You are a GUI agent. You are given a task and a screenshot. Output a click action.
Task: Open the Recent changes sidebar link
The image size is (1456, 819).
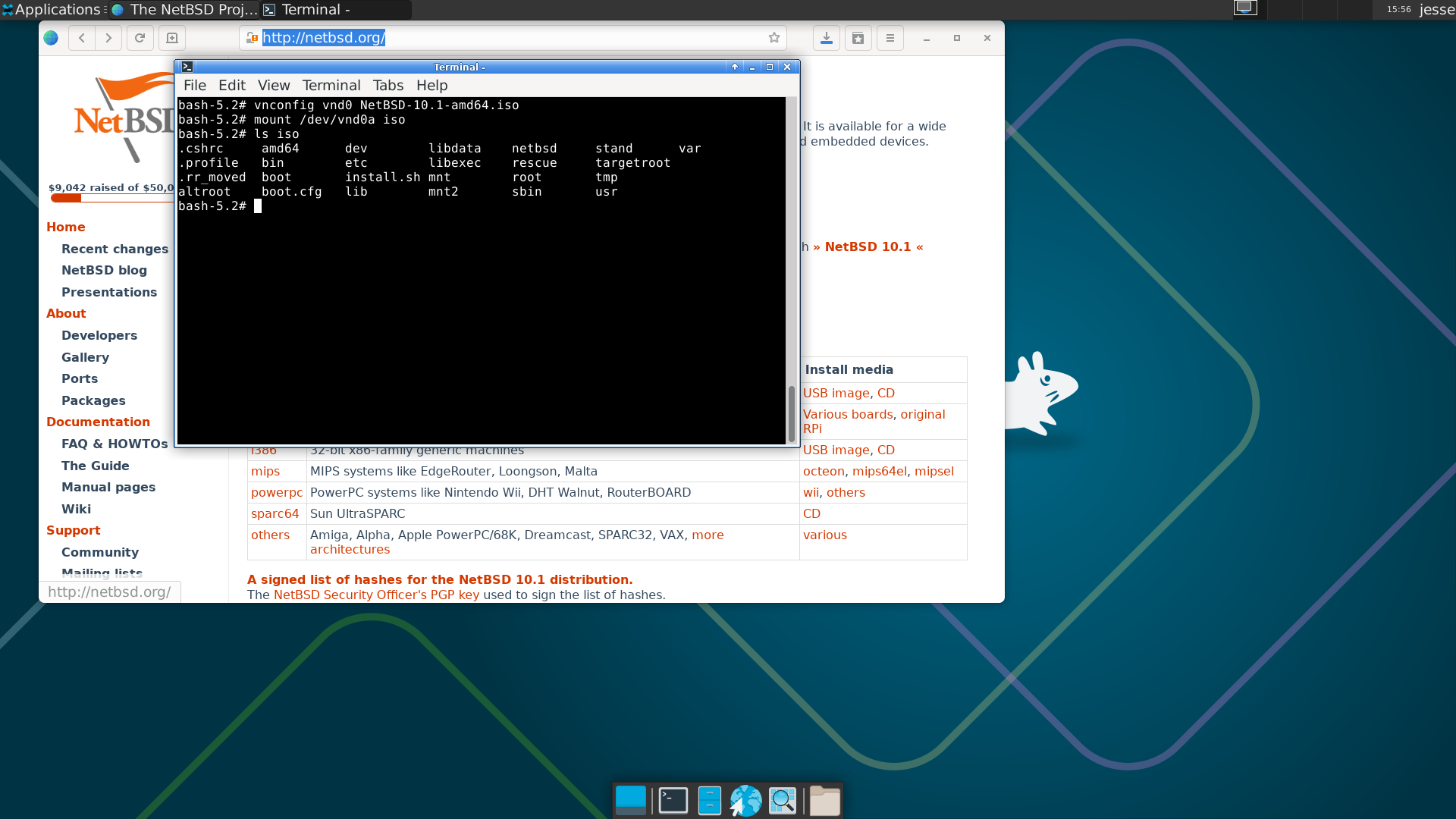click(115, 249)
